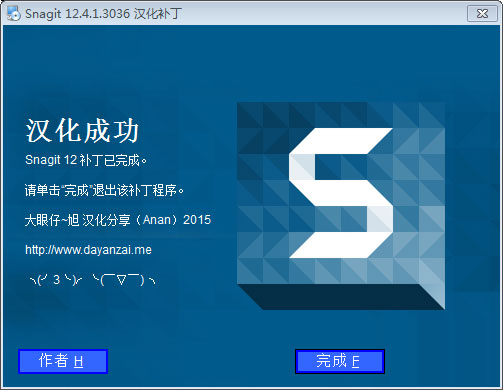Click the ヽ(￣▽￣)ヽ smiling emoticon
This screenshot has width=503, height=390.
124,280
